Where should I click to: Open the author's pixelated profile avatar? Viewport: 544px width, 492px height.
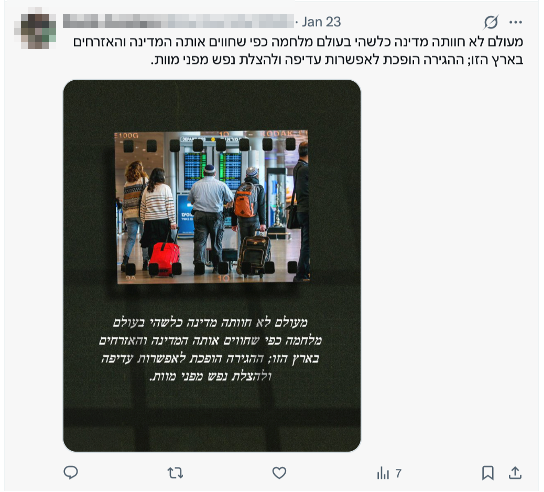coord(38,31)
